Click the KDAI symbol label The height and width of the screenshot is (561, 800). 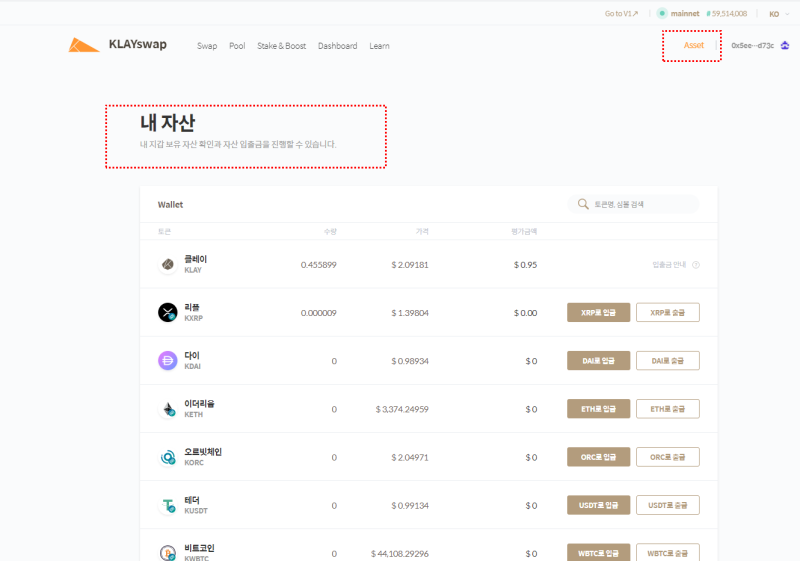[192, 367]
